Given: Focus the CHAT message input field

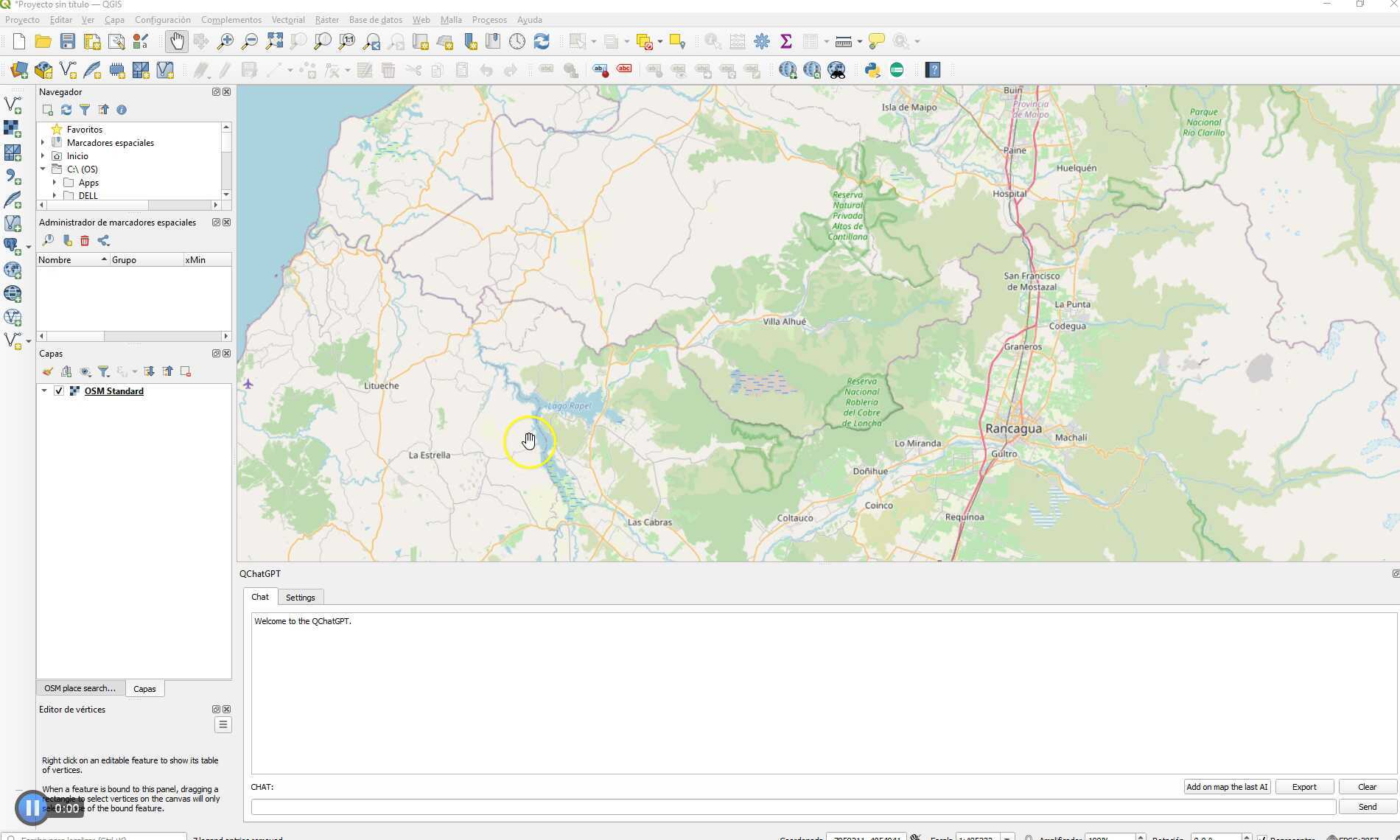Looking at the screenshot, I should [x=793, y=808].
